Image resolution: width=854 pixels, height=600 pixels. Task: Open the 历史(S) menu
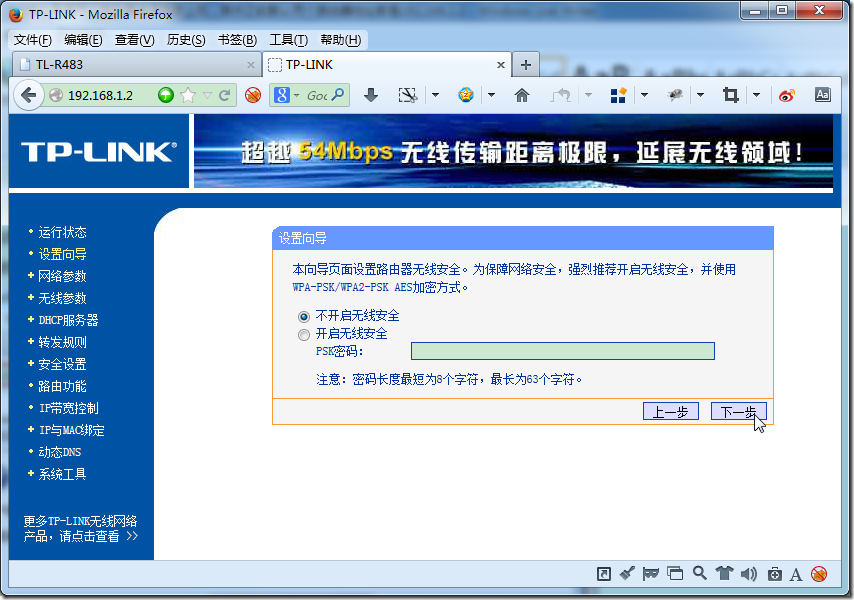pos(186,40)
